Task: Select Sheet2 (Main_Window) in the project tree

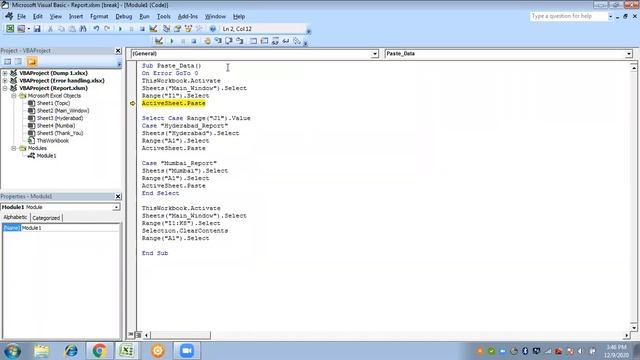Action: (x=63, y=111)
